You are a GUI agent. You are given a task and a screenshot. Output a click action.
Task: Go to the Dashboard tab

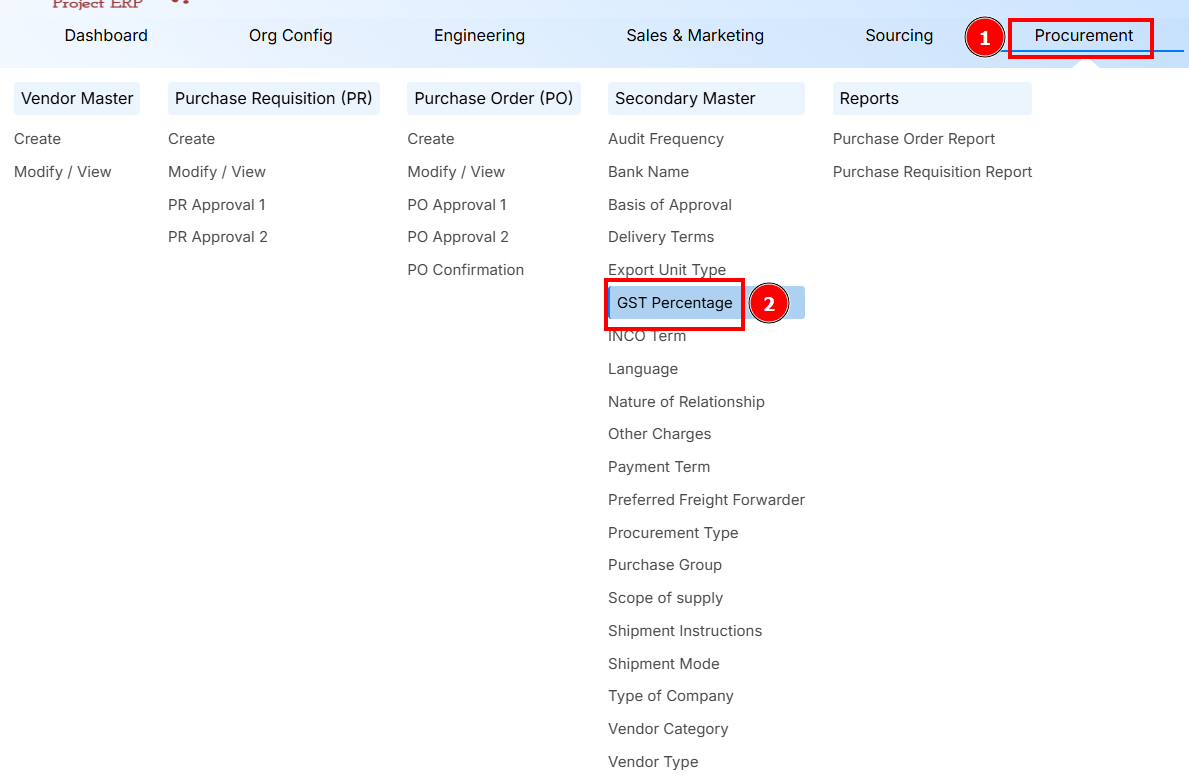coord(106,36)
